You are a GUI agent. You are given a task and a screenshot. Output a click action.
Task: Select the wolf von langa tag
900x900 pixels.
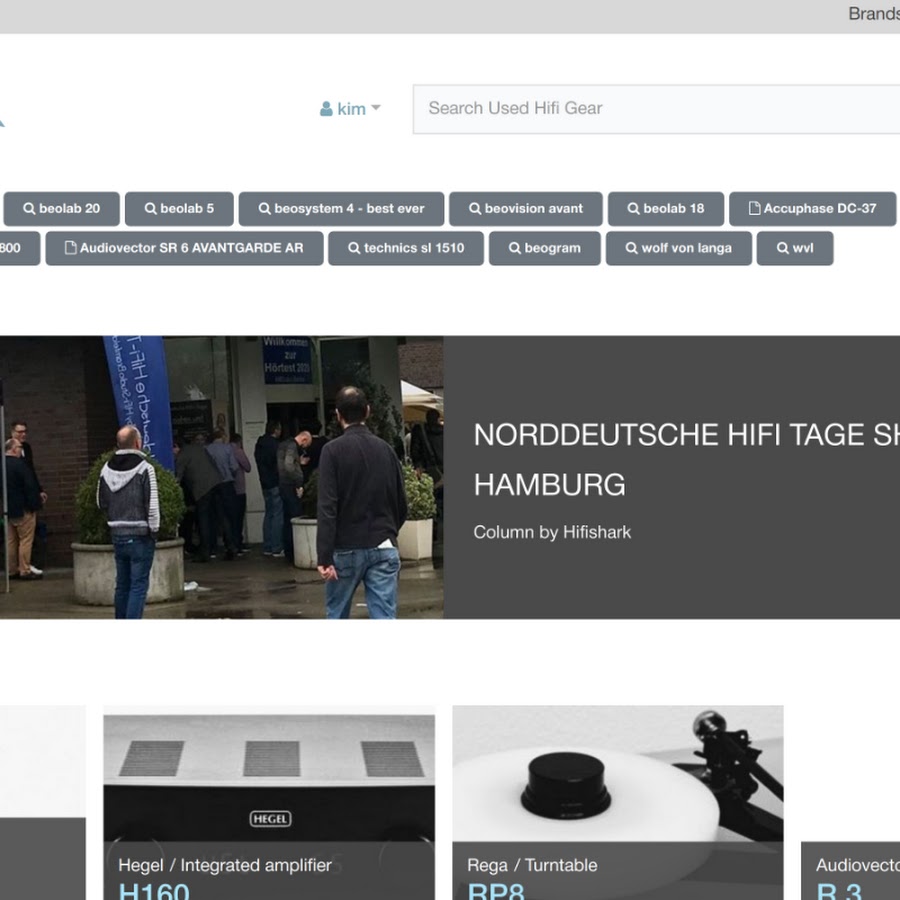(678, 249)
